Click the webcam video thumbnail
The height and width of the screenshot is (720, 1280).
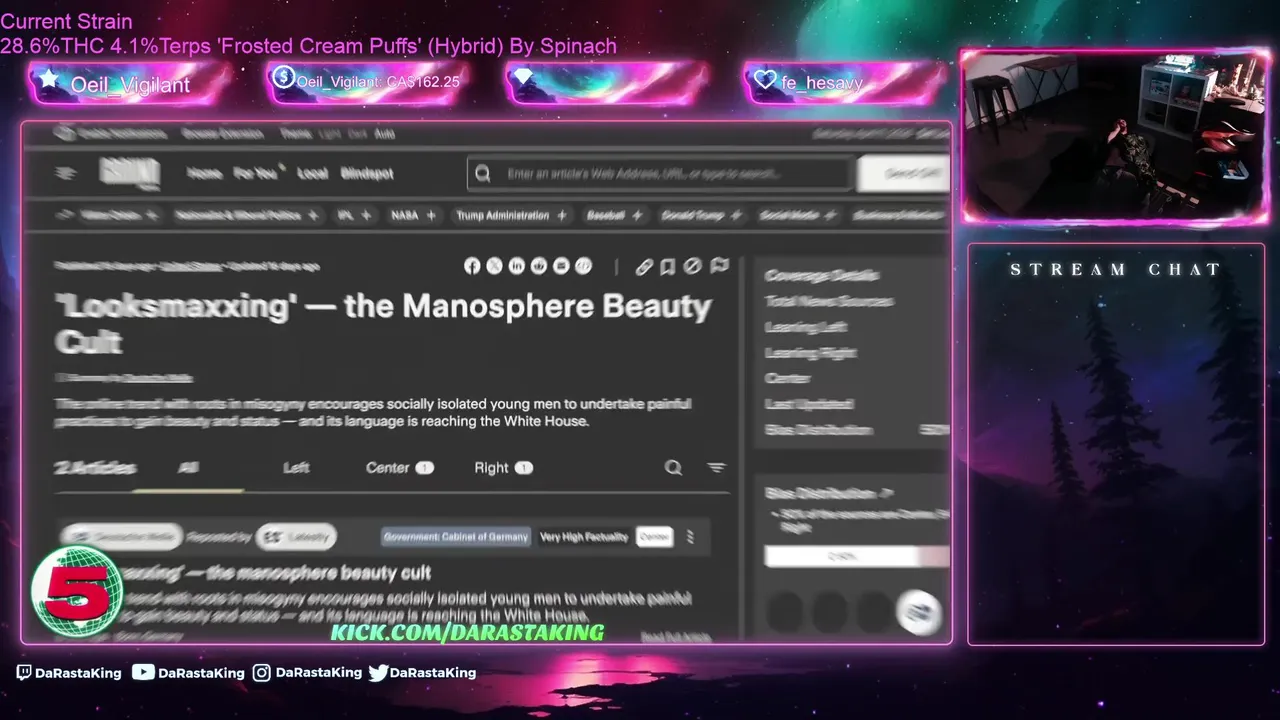1115,137
